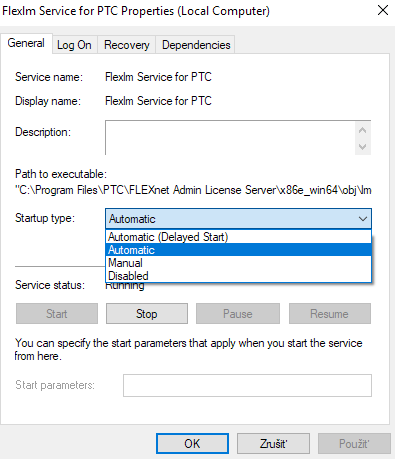Pick the highlighted Automatic option
The image size is (395, 459).
(238, 250)
